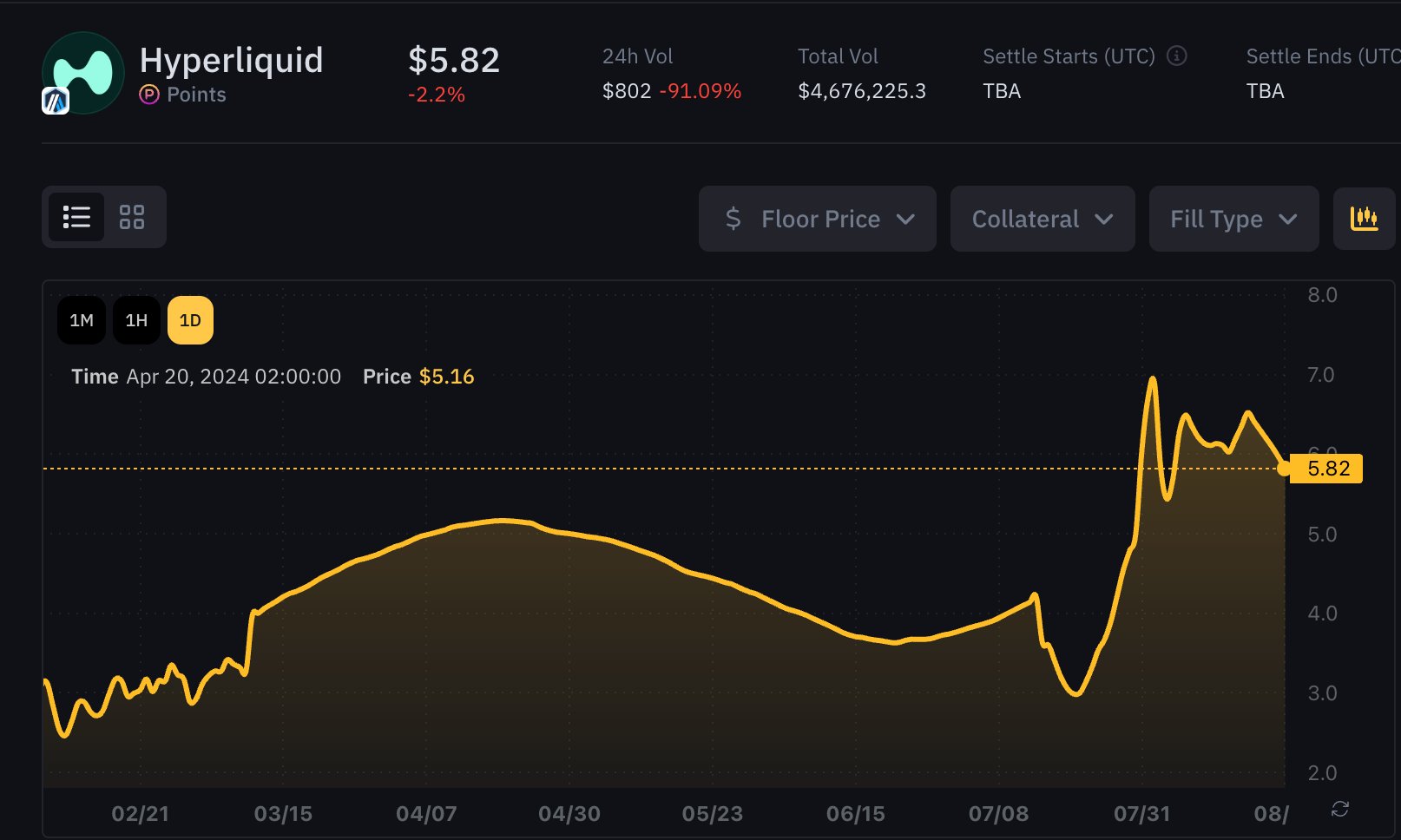Viewport: 1401px width, 840px height.
Task: Click the Total Vol figure
Action: (x=862, y=90)
